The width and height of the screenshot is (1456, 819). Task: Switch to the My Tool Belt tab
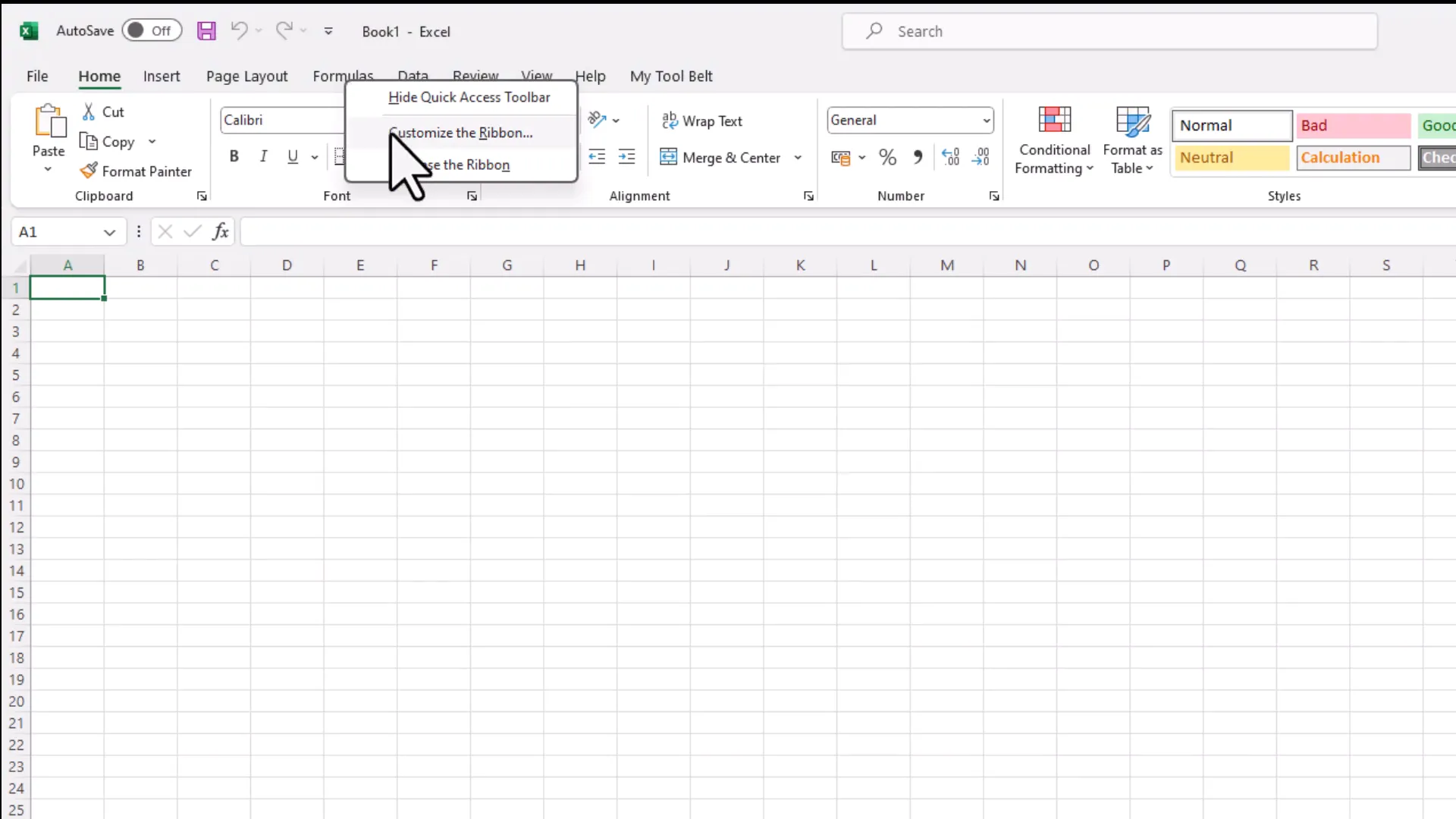pos(671,76)
